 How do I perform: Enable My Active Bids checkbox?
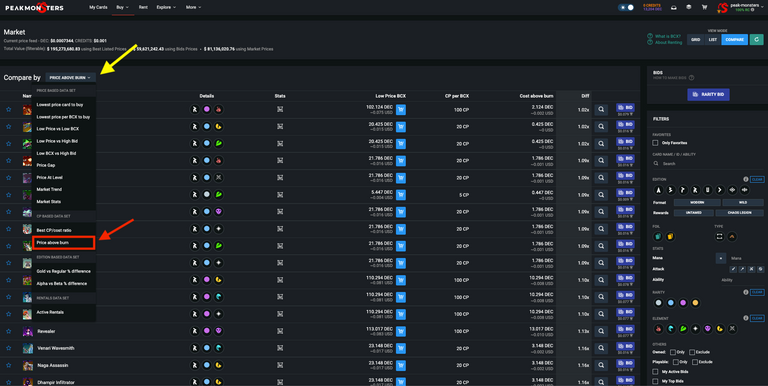point(655,372)
